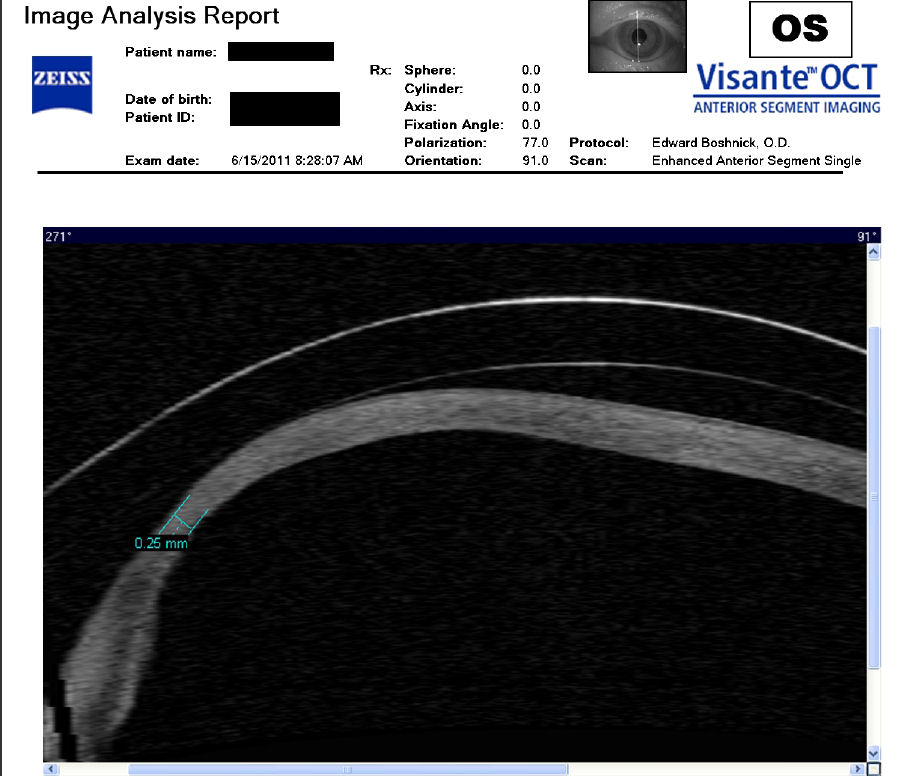Screen dimensions: 897x776
Task: Click the horizontal scrollbar left arrow
Action: pyautogui.click(x=51, y=769)
